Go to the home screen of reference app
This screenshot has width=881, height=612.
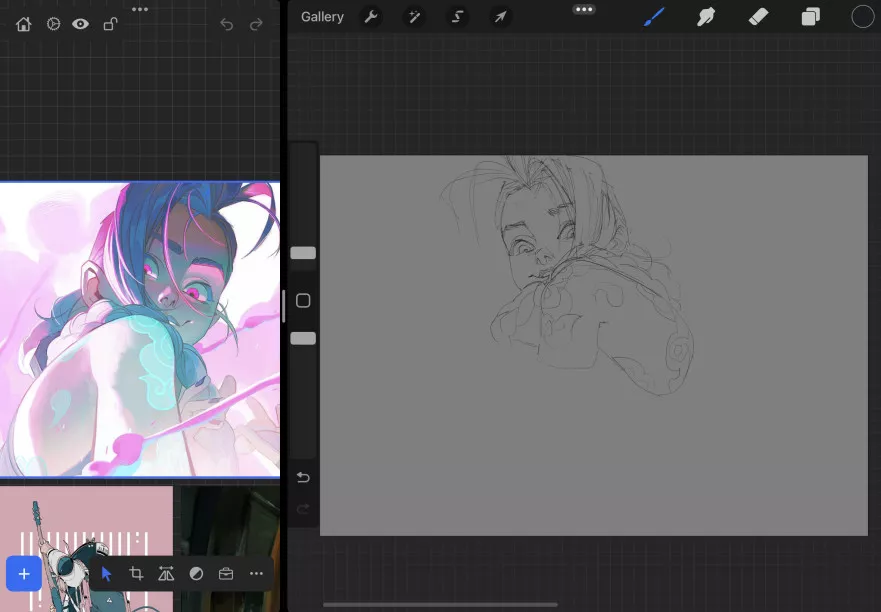(x=24, y=24)
